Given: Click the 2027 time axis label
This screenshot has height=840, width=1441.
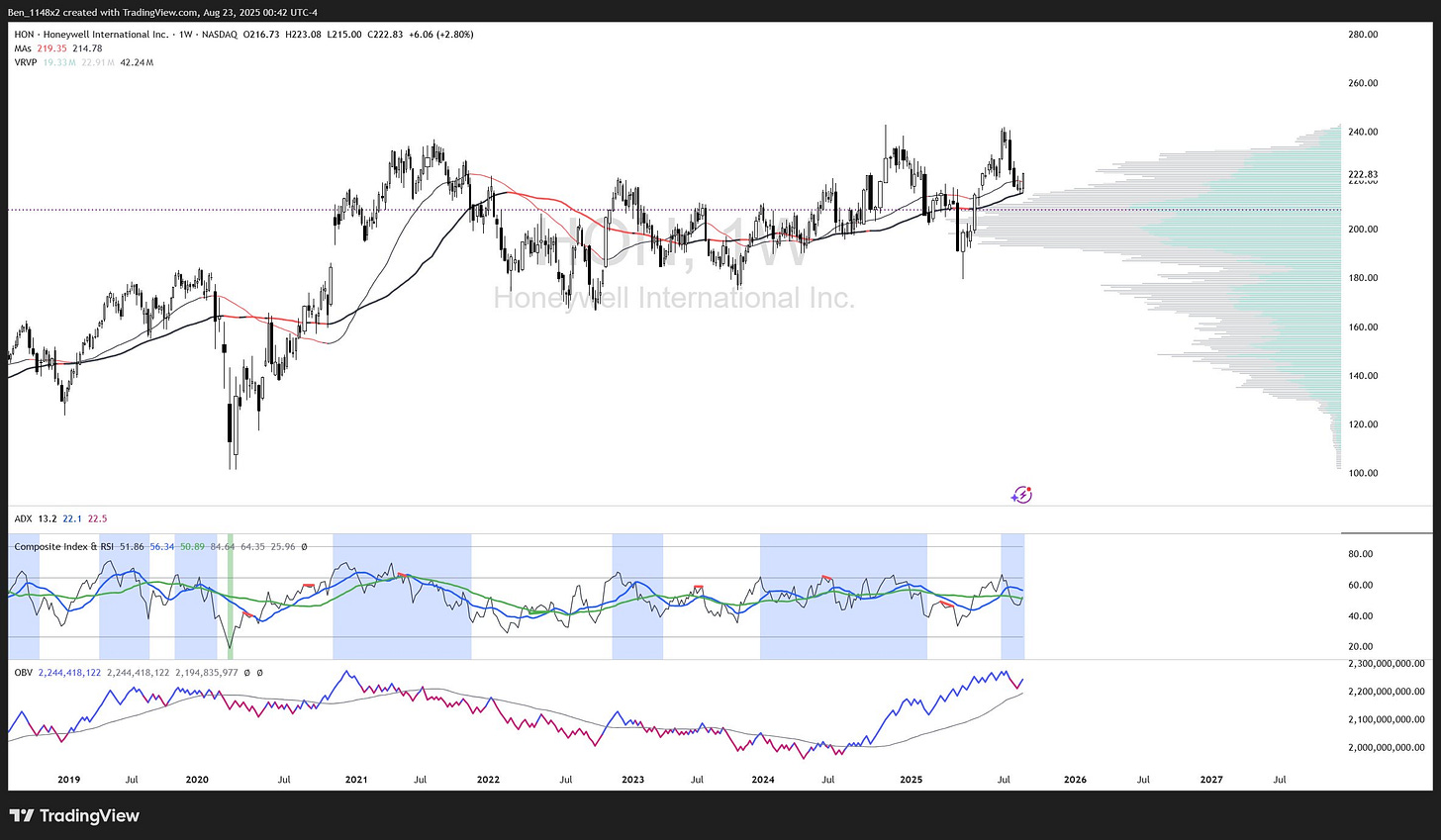Looking at the screenshot, I should point(1211,780).
